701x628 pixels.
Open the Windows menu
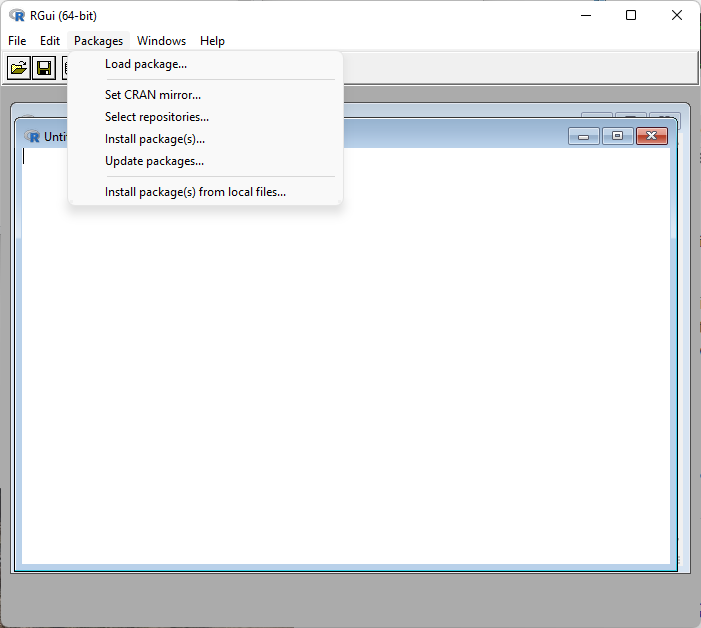click(x=161, y=41)
